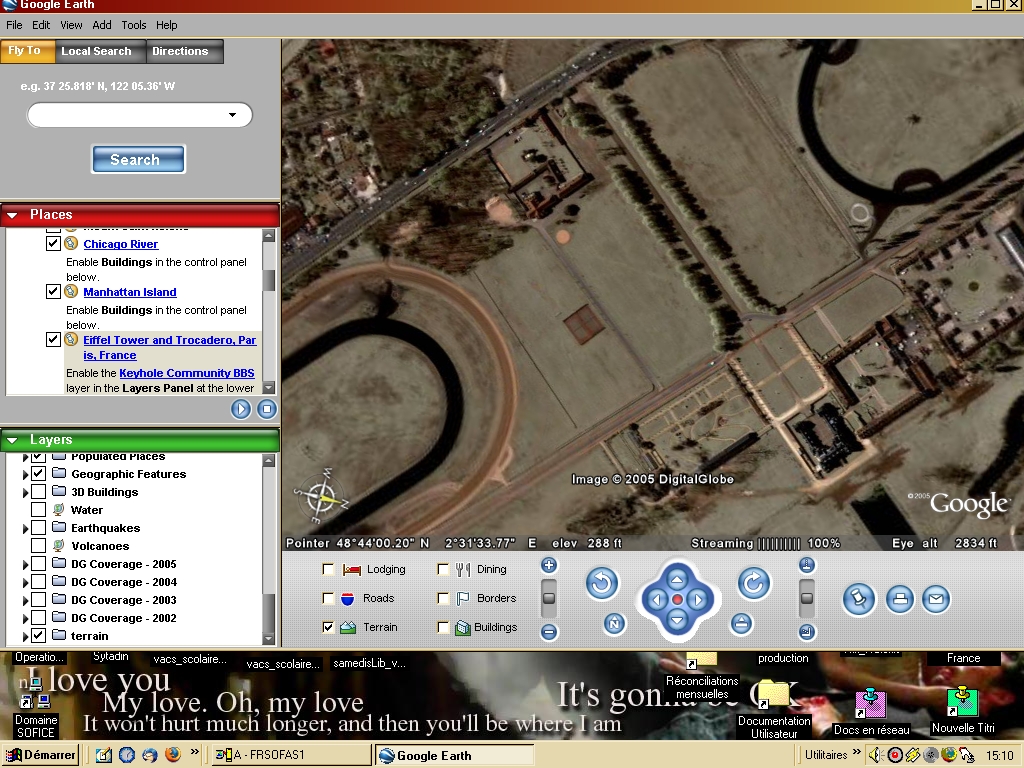Toggle the Dining checkbox
Image resolution: width=1024 pixels, height=768 pixels.
click(443, 569)
